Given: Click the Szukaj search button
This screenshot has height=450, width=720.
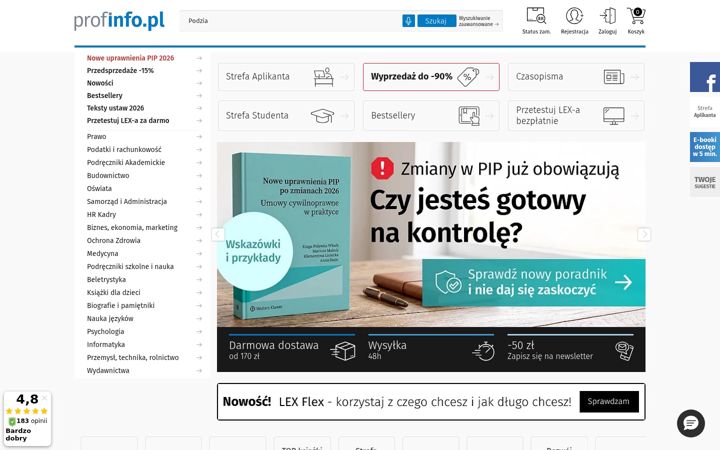Looking at the screenshot, I should coord(436,21).
